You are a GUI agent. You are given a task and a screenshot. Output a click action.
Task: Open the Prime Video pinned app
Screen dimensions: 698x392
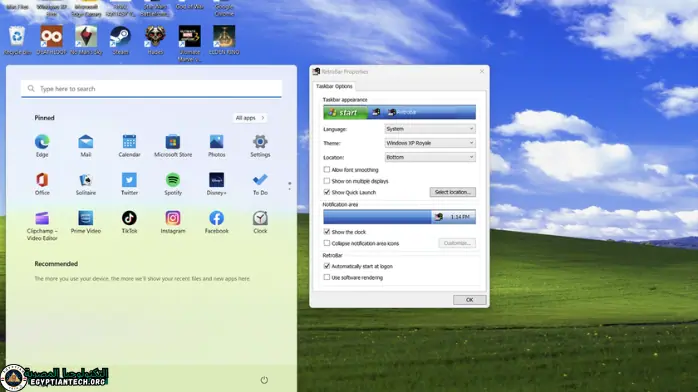[85, 222]
